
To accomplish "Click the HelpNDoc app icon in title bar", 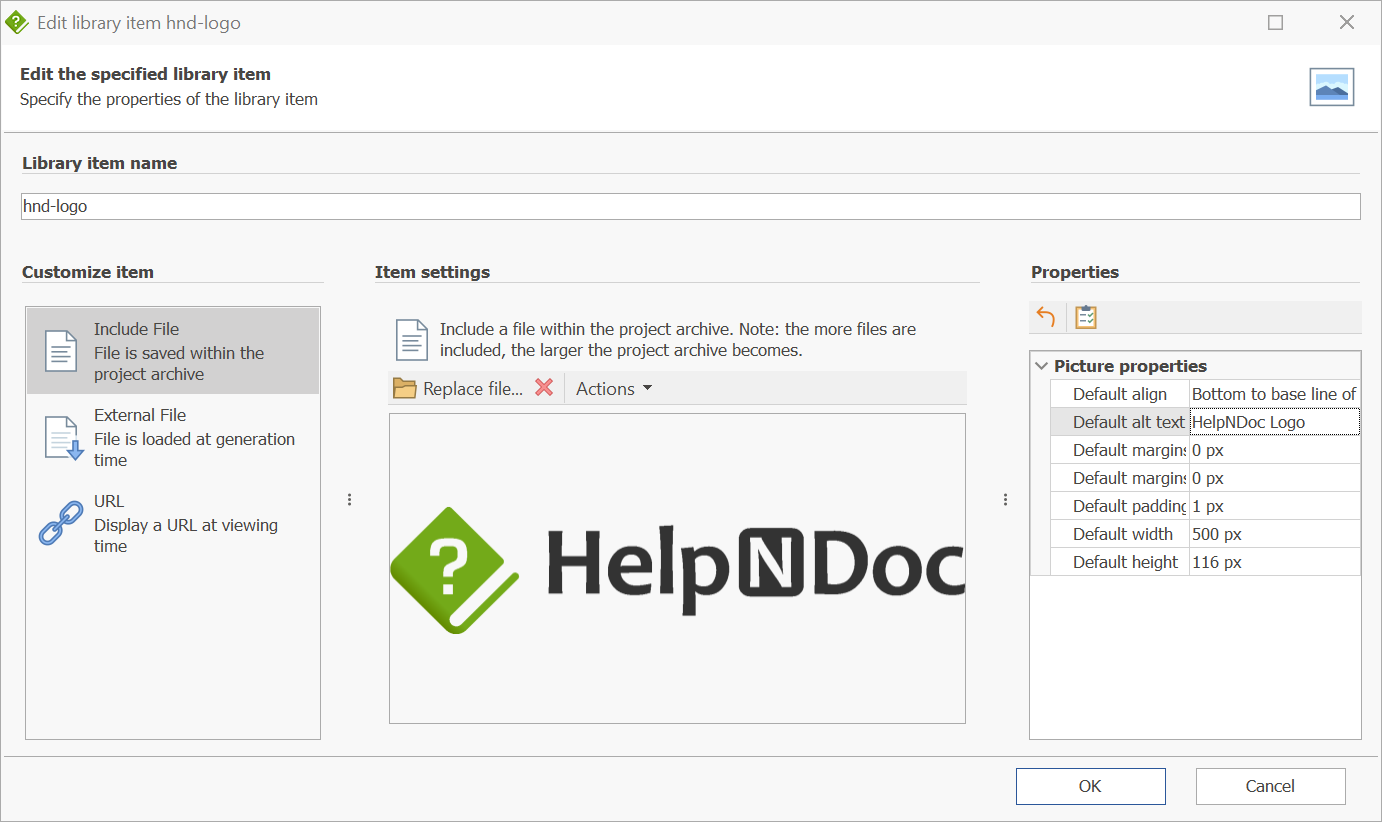I will (17, 22).
